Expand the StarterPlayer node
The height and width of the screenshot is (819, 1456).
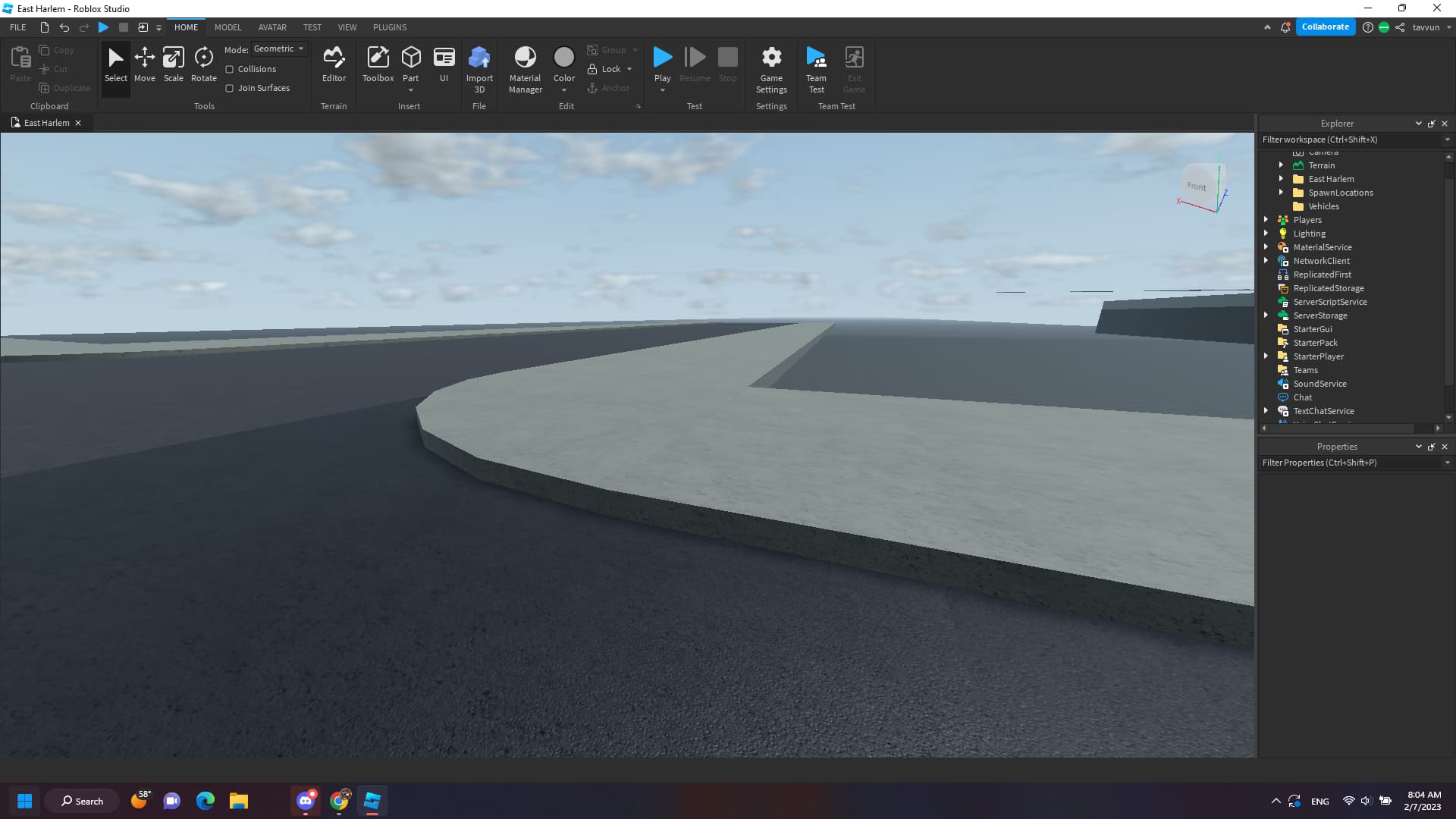coord(1266,356)
